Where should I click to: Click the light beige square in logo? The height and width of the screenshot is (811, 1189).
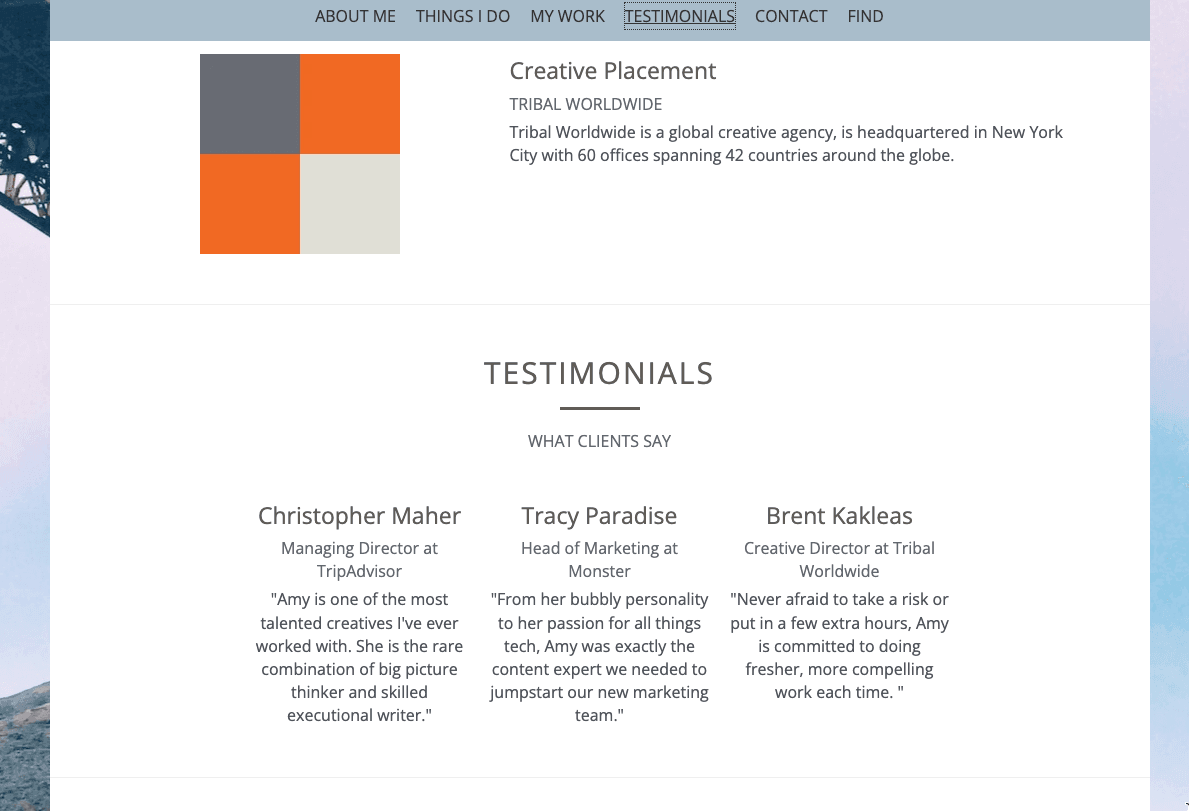350,204
